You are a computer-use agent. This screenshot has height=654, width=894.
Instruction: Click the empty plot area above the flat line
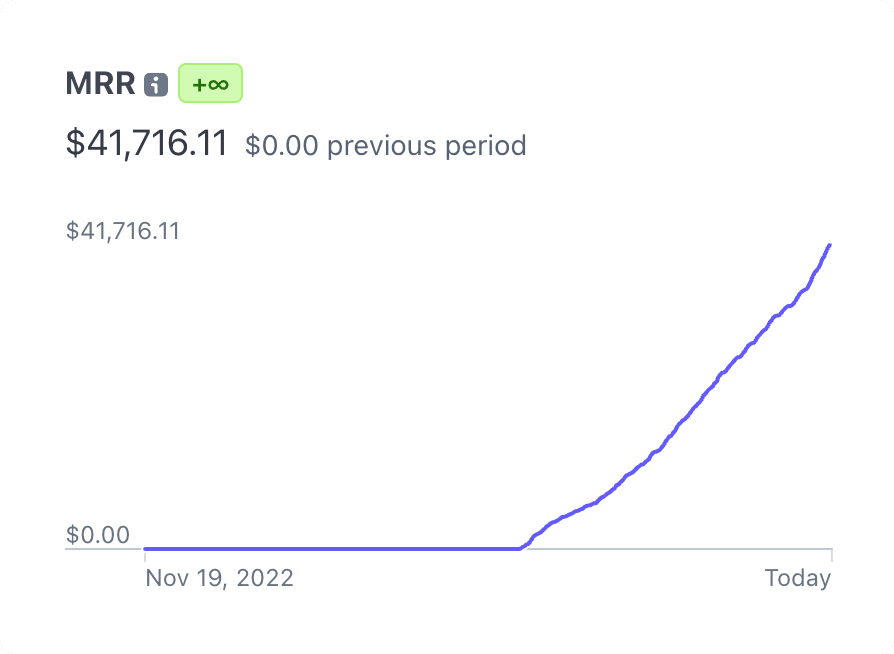(330, 400)
